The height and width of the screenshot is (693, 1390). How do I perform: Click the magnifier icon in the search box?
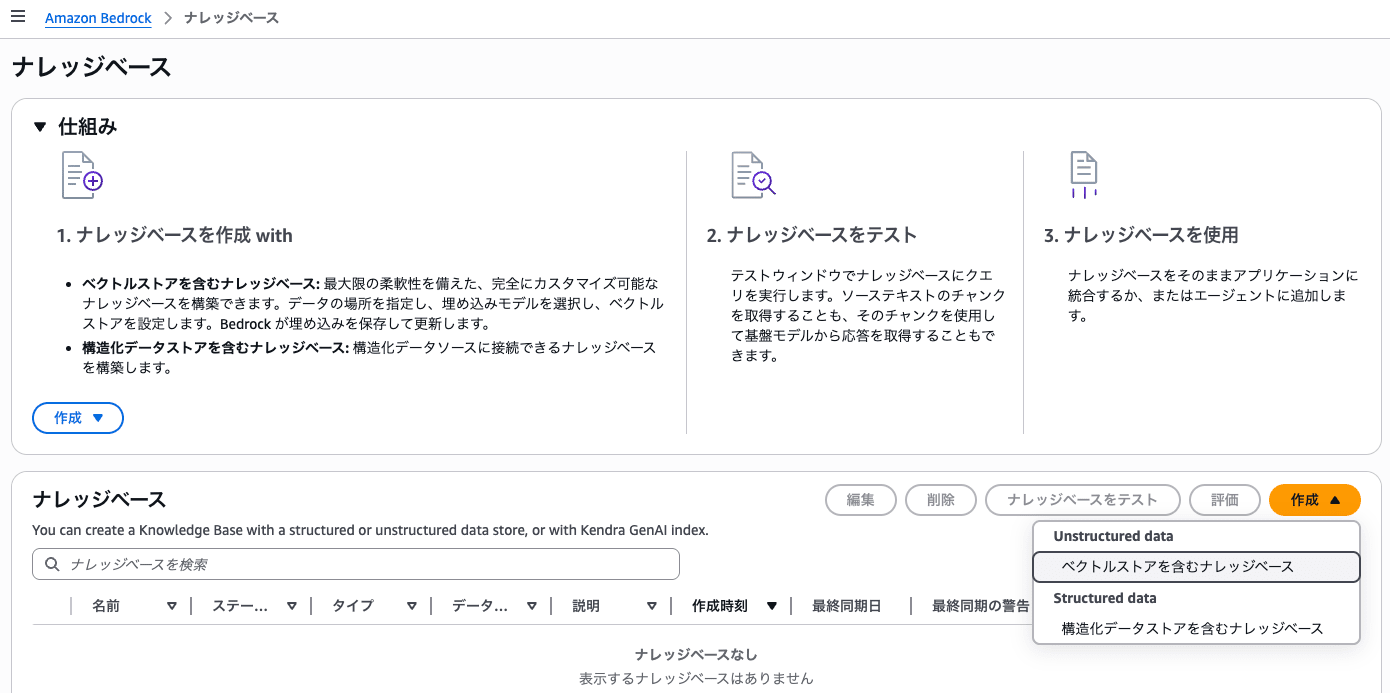[53, 564]
